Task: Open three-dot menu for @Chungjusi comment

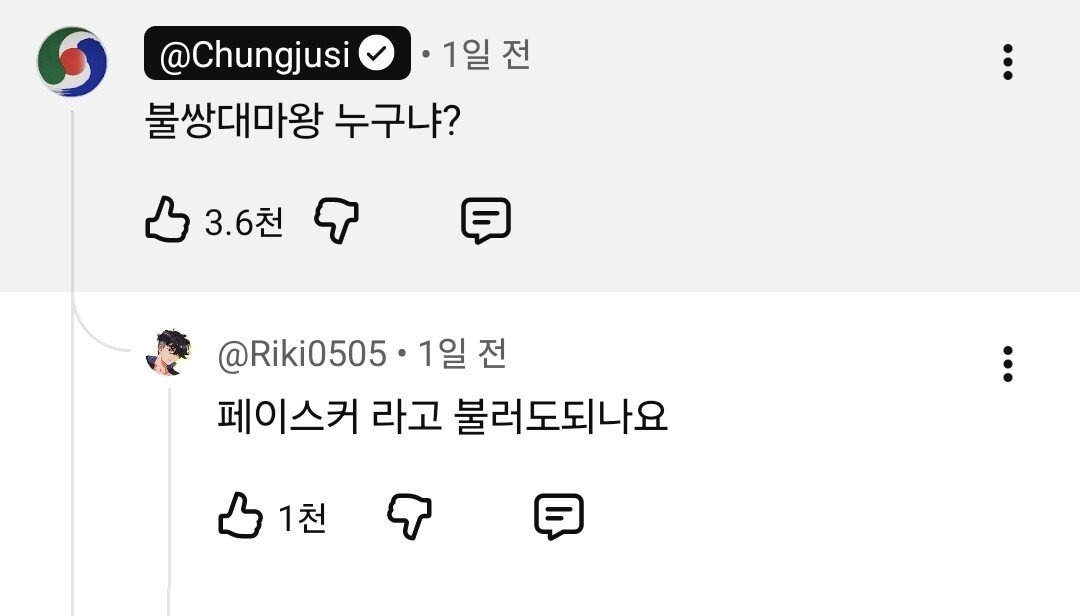Action: (1007, 62)
